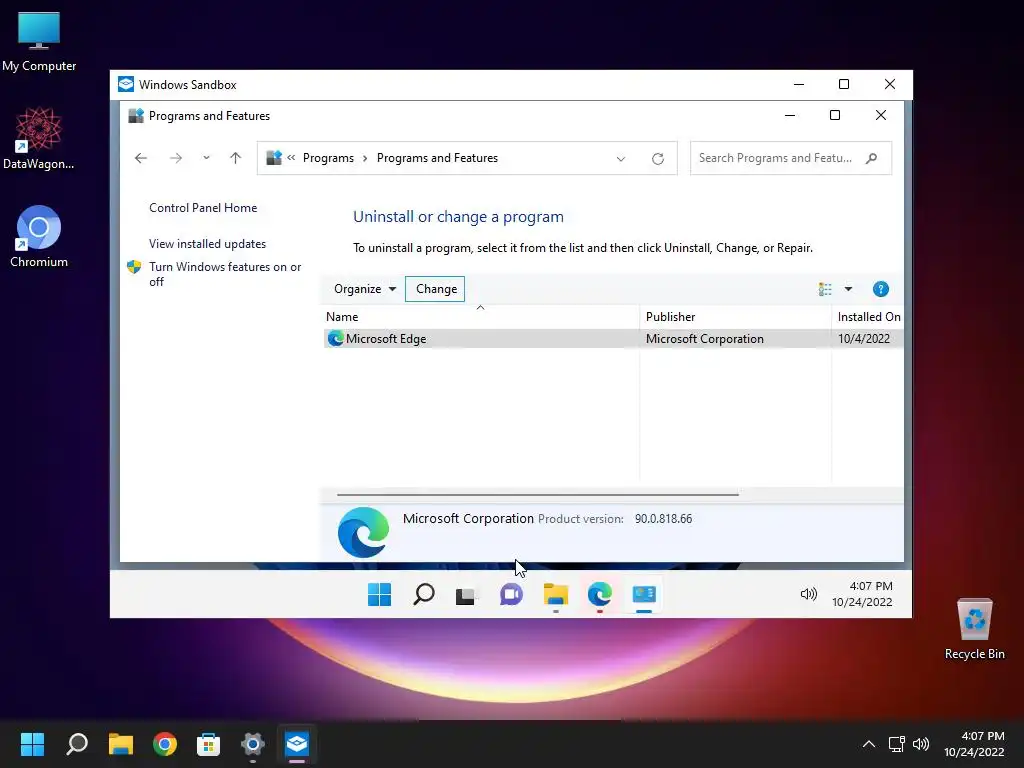Expand the view options dropdown arrow
Screen dimensions: 1024x768
(848, 289)
